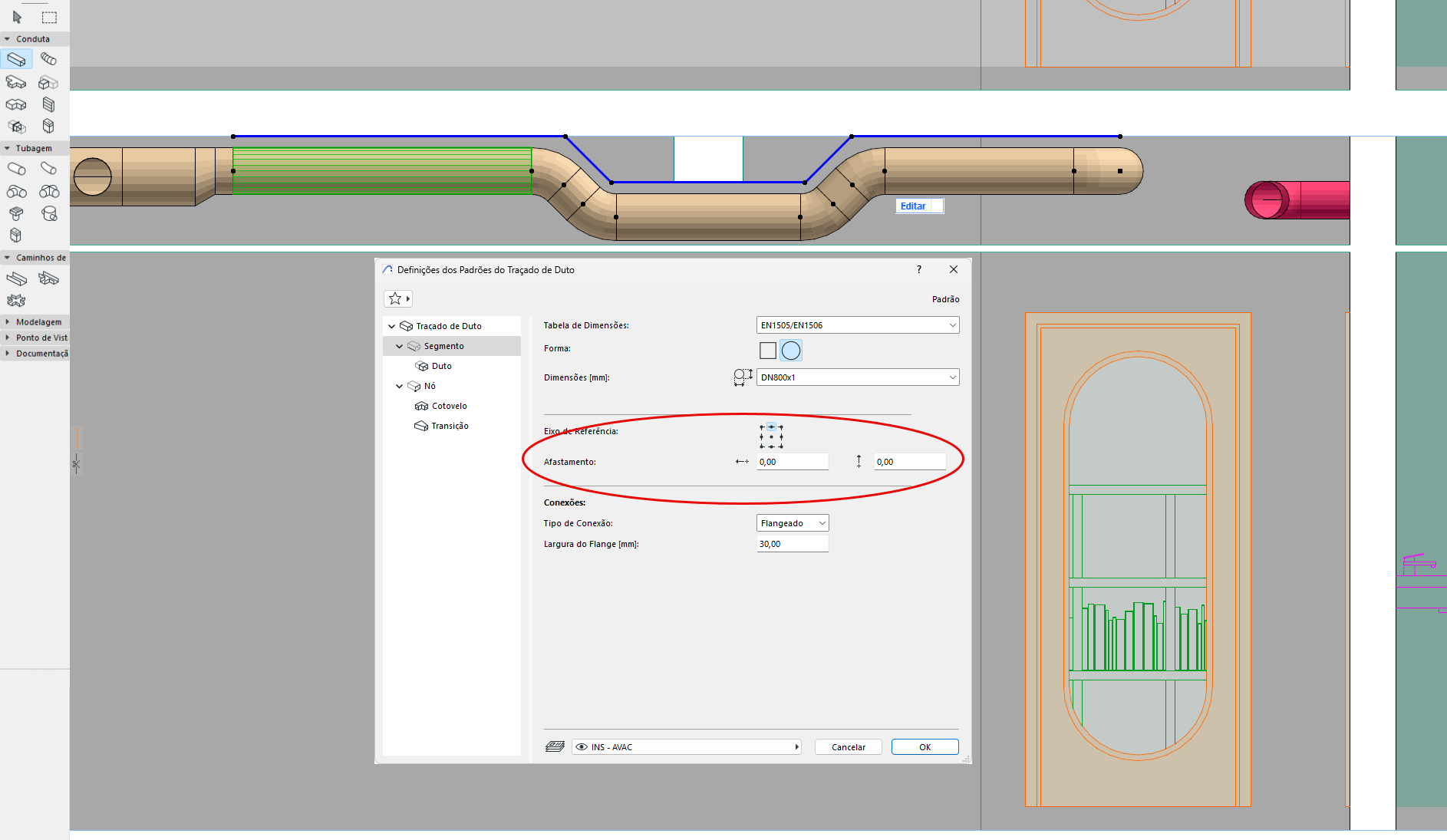Select the pipe equipment tool in Tubagem's last row

coord(16,236)
